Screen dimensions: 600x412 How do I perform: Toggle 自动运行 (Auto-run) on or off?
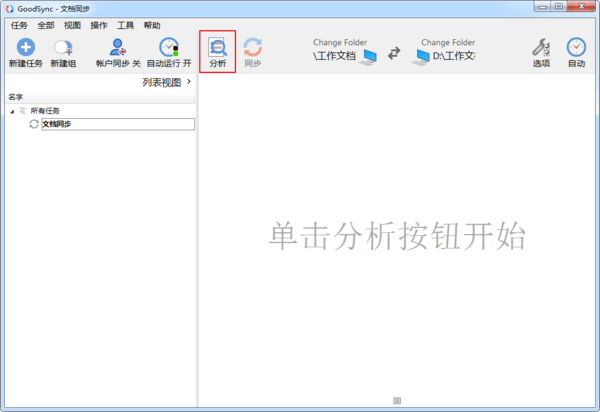pos(169,48)
